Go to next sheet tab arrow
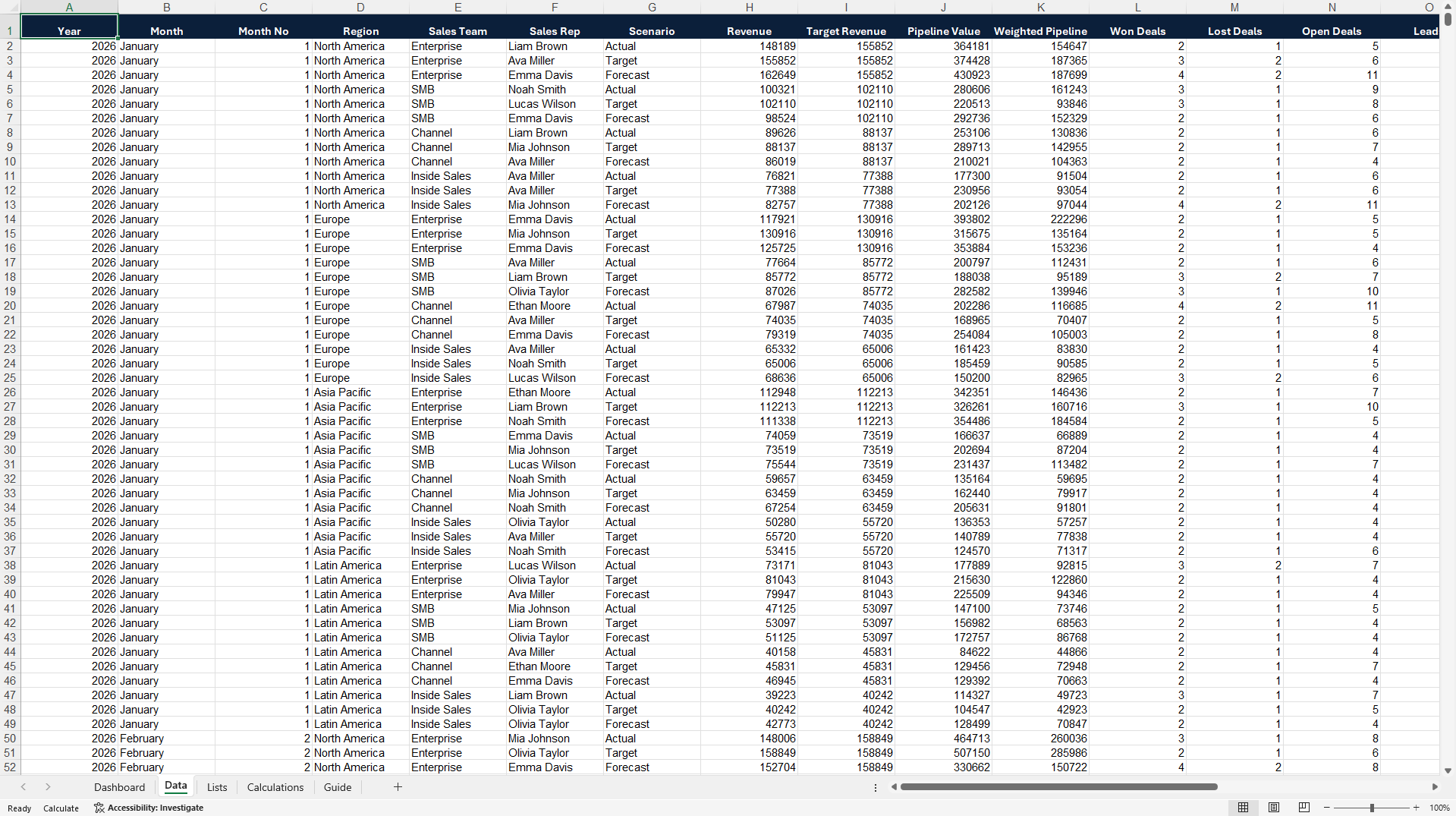The height and width of the screenshot is (816, 1456). click(x=48, y=787)
